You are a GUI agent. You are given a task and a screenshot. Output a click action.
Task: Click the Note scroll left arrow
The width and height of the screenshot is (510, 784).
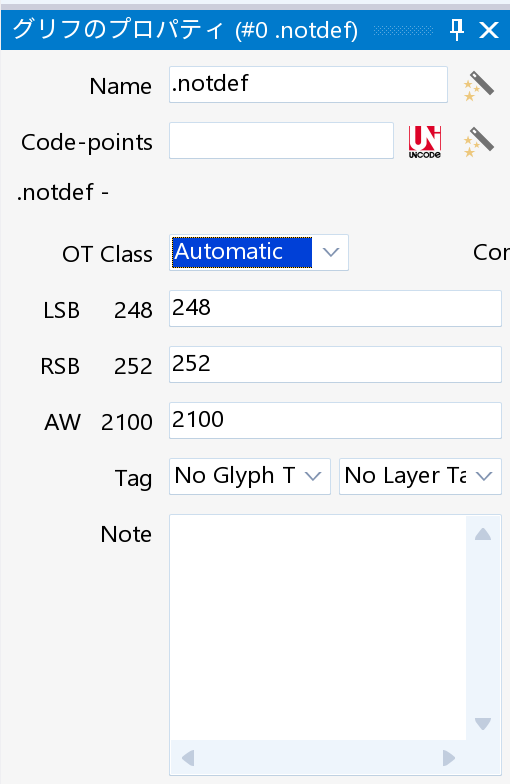(188, 758)
